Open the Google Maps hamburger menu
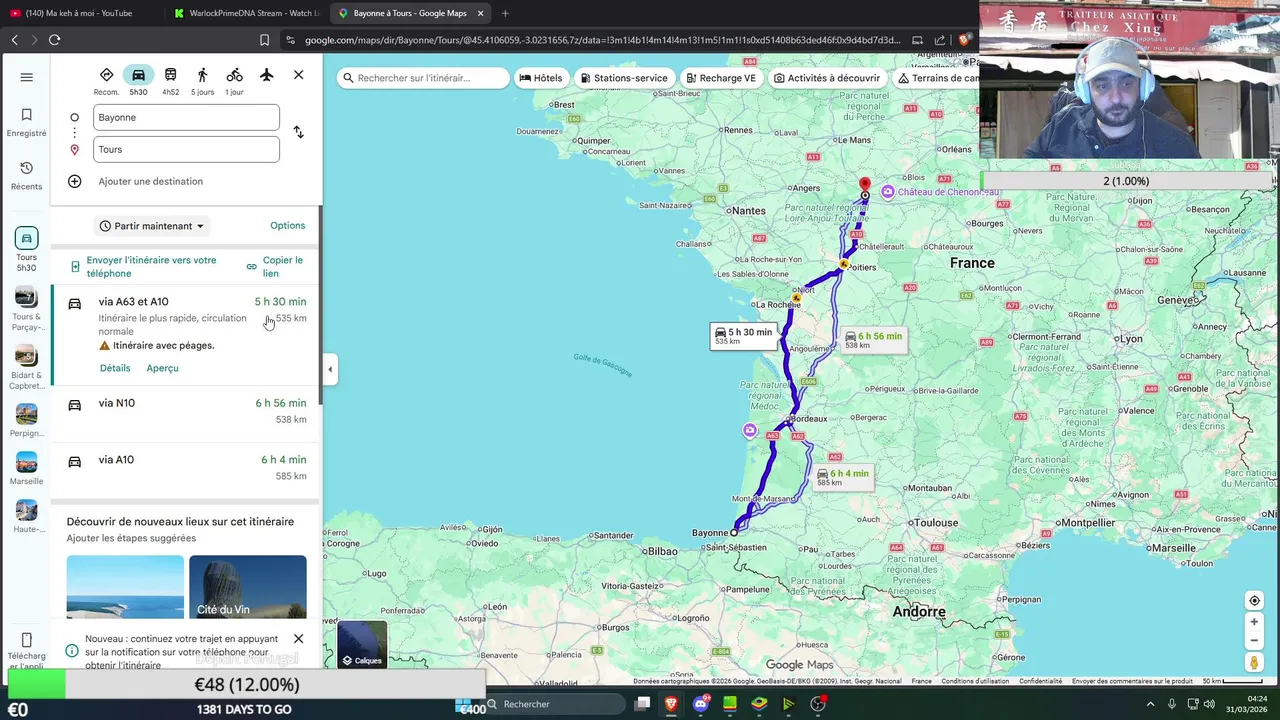Screen dimensions: 1280x720 pyautogui.click(x=27, y=77)
